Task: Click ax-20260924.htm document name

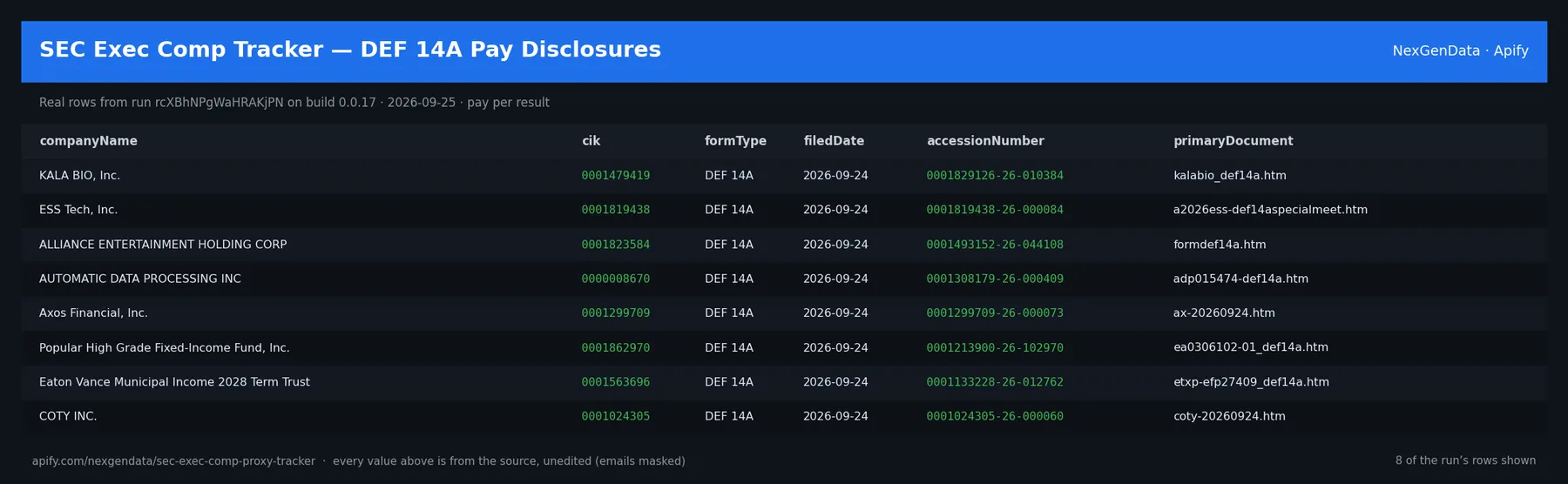Action: coord(1224,313)
